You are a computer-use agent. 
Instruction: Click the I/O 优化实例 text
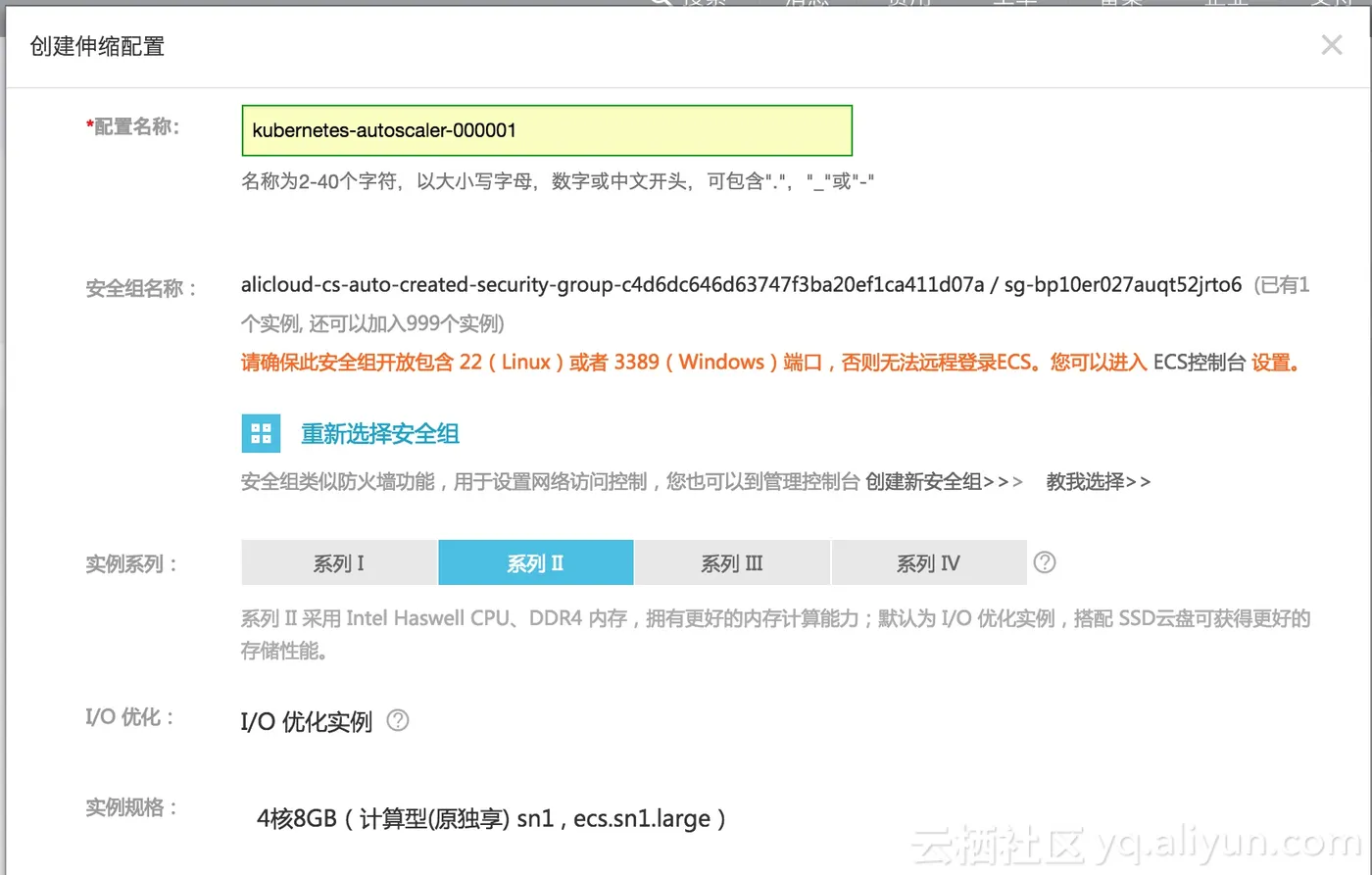[x=307, y=722]
